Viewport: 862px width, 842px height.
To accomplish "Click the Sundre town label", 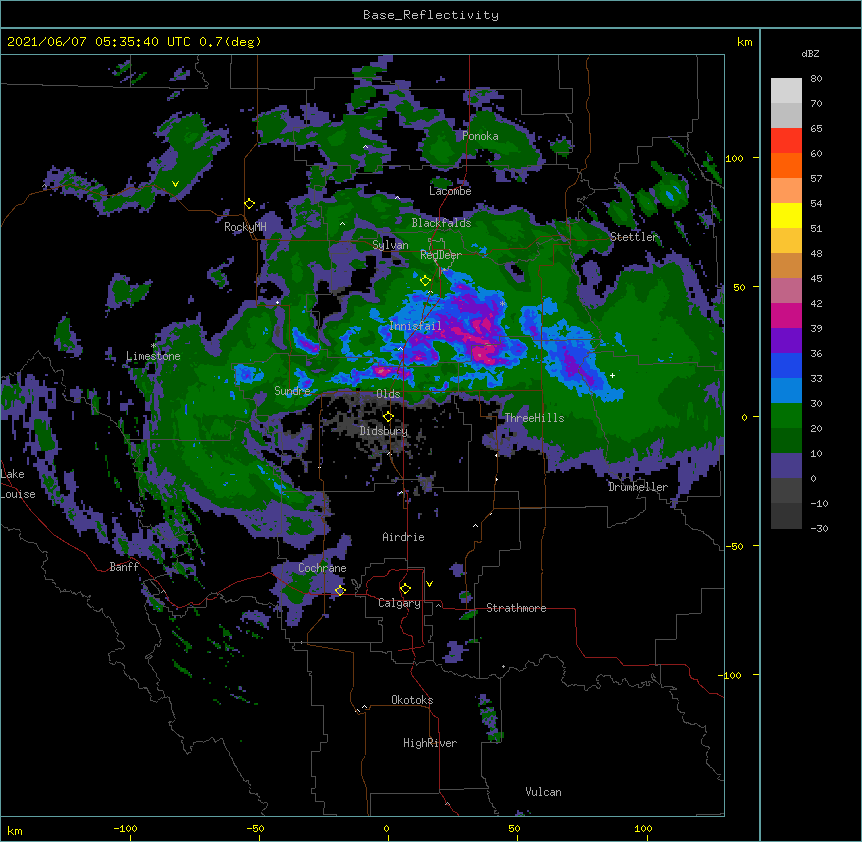I will [x=292, y=391].
